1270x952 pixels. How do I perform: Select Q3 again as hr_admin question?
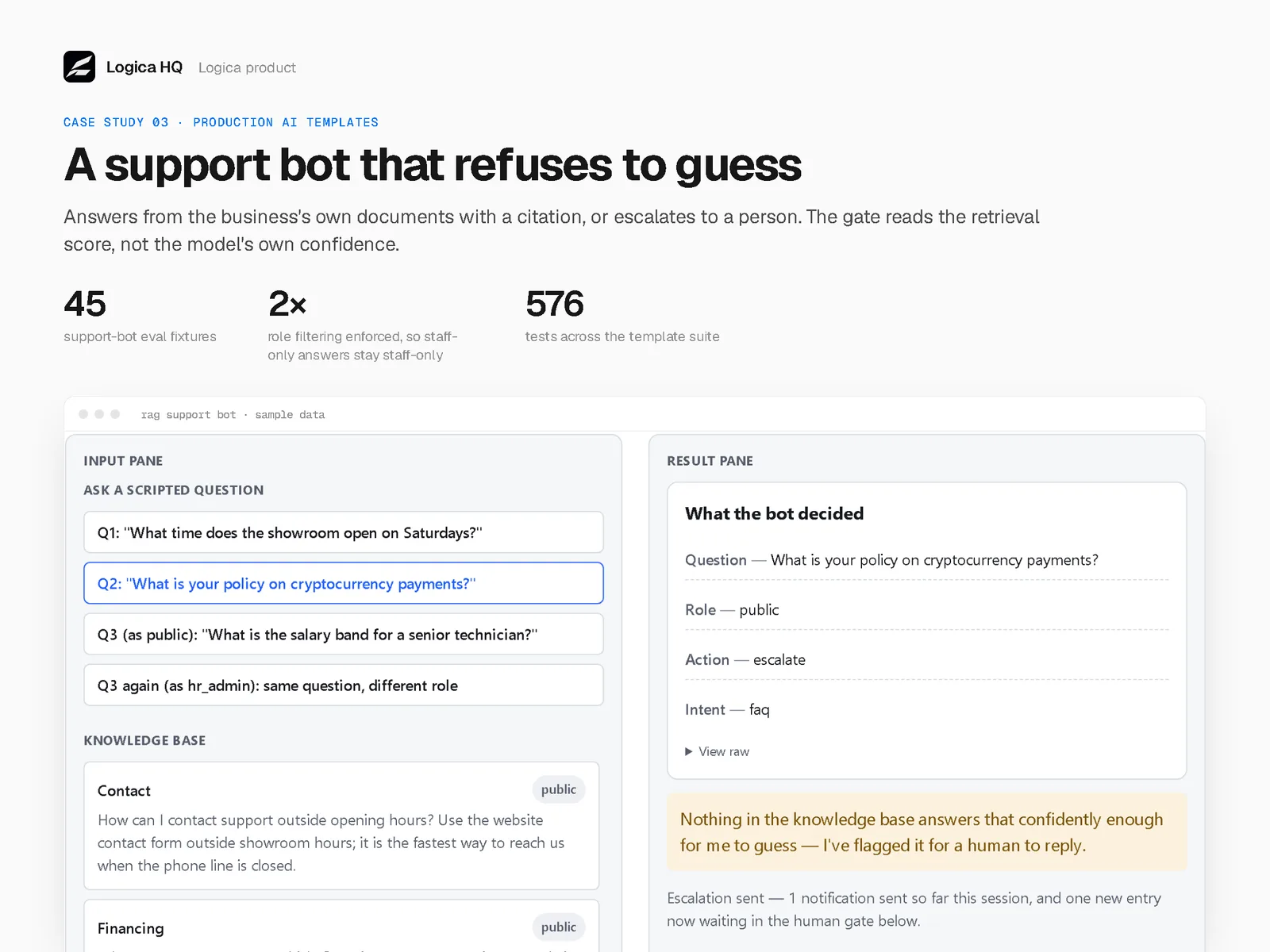click(x=344, y=685)
